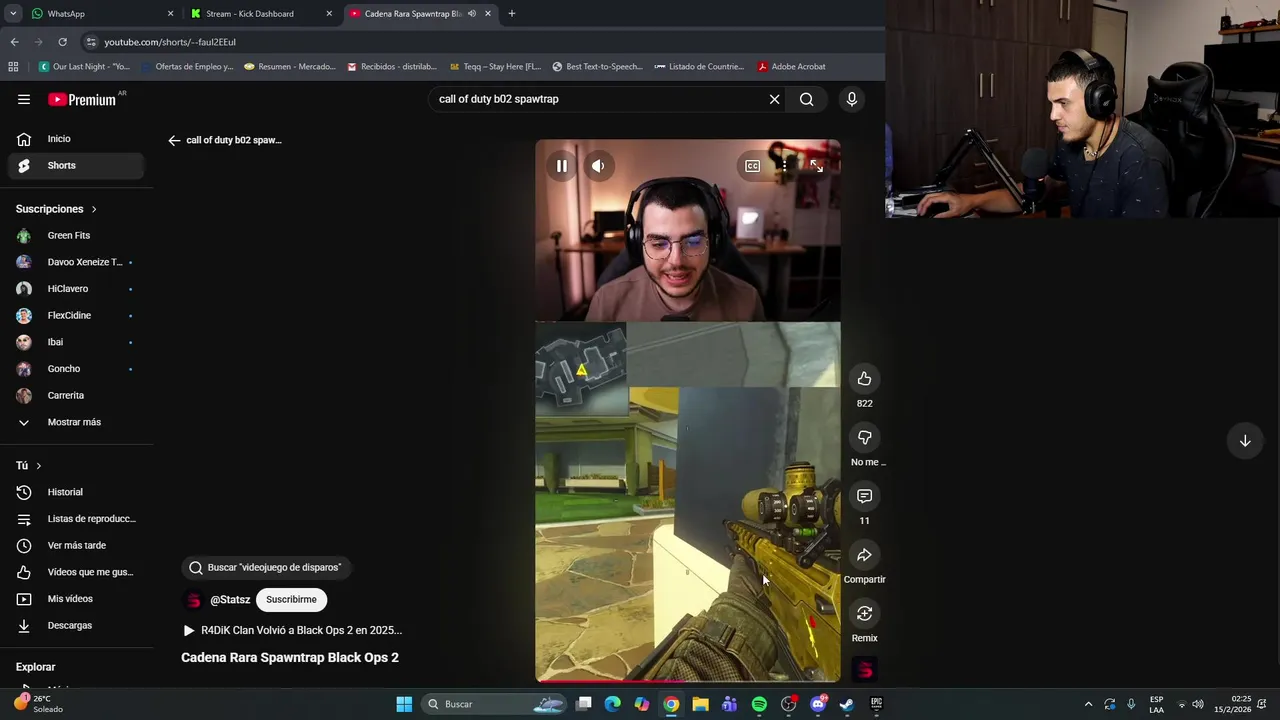The image size is (1280, 720).
Task: Open the Green Fits subscription
Action: tap(77, 236)
